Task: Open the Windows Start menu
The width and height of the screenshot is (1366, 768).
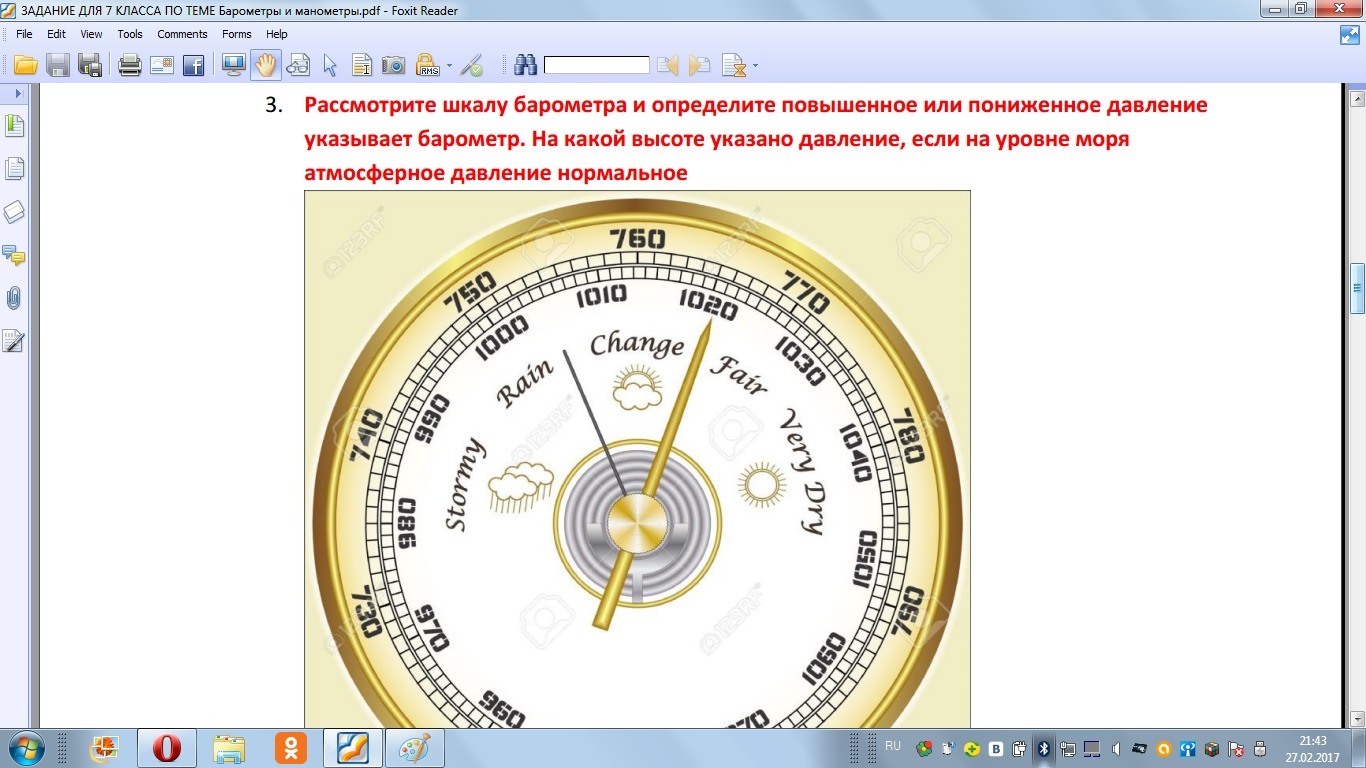Action: pyautogui.click(x=27, y=747)
